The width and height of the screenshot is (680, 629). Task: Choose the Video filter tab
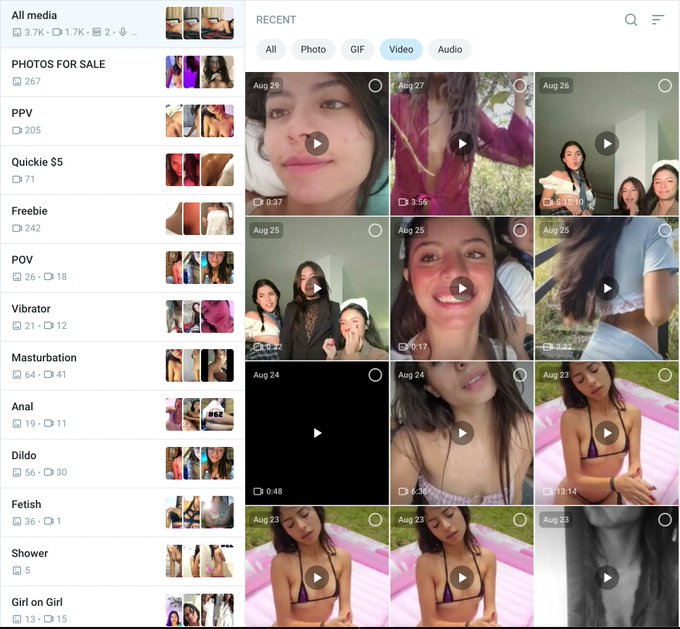tap(401, 49)
